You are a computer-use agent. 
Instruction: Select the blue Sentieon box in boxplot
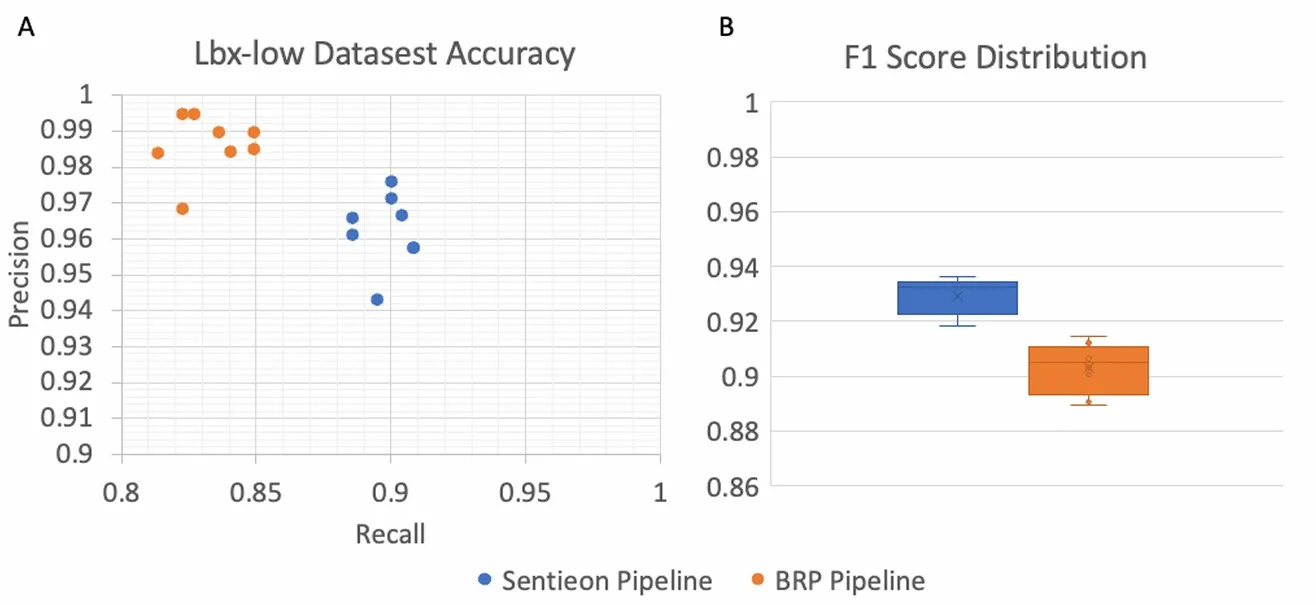[957, 298]
